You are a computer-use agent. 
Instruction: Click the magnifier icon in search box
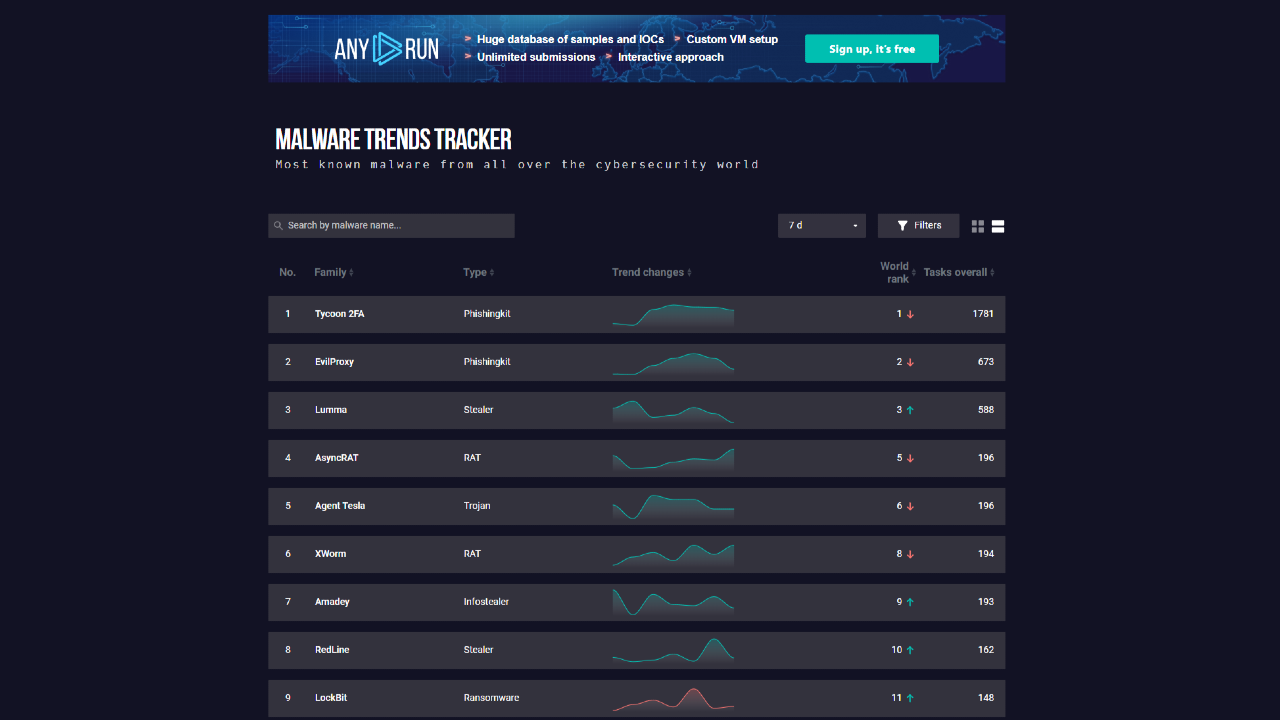[279, 226]
